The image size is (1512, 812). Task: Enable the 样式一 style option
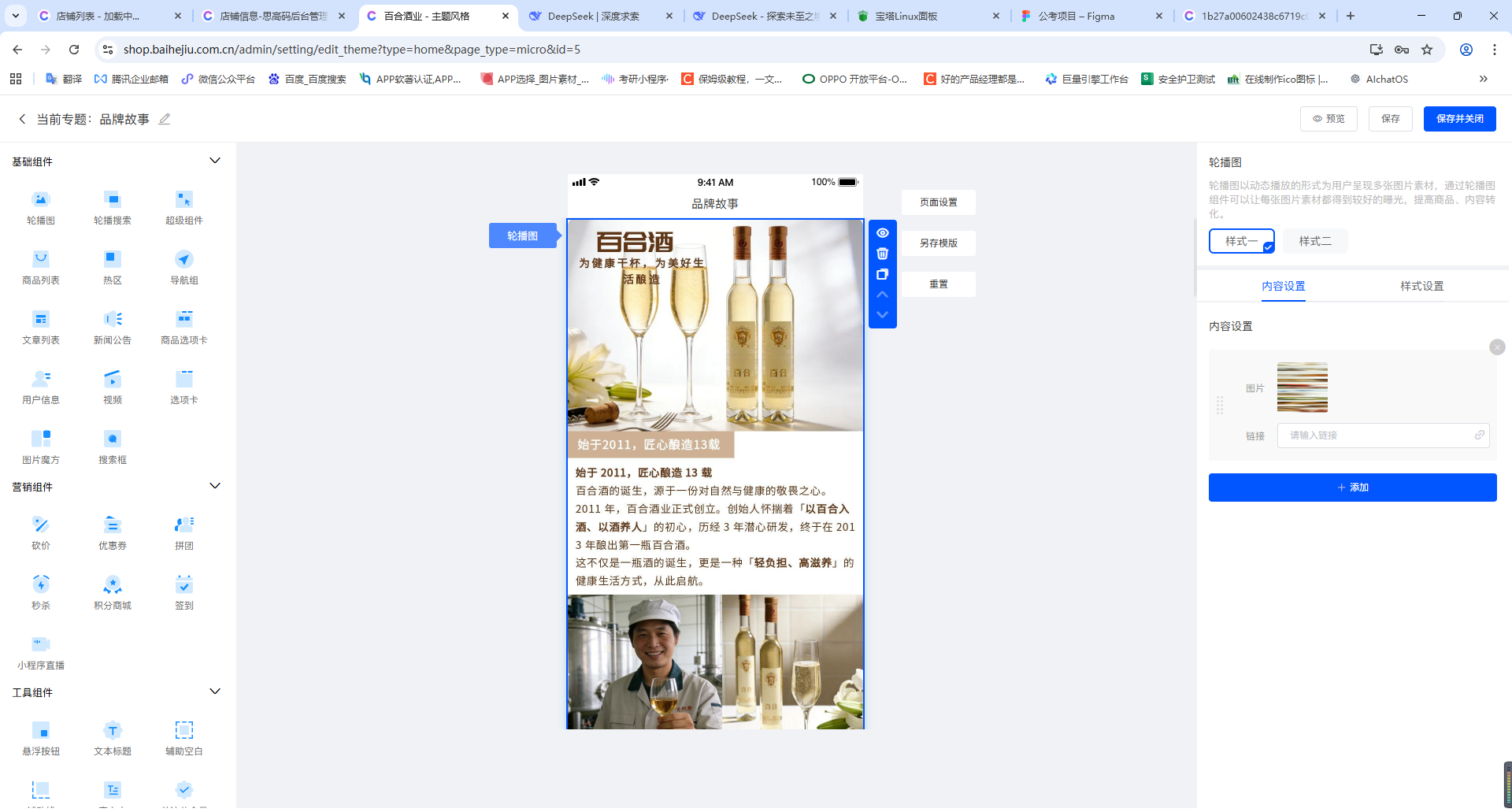point(1242,241)
